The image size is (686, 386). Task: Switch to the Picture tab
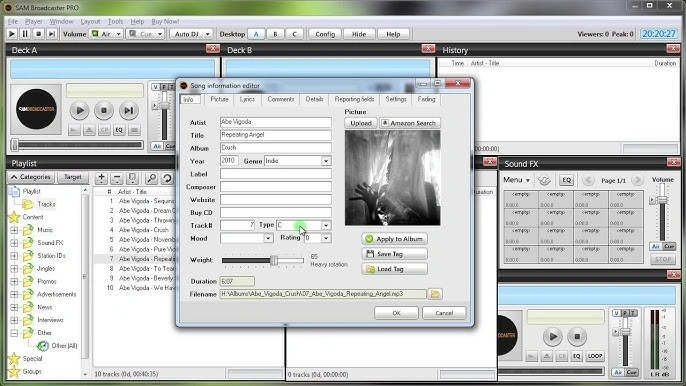tap(219, 99)
